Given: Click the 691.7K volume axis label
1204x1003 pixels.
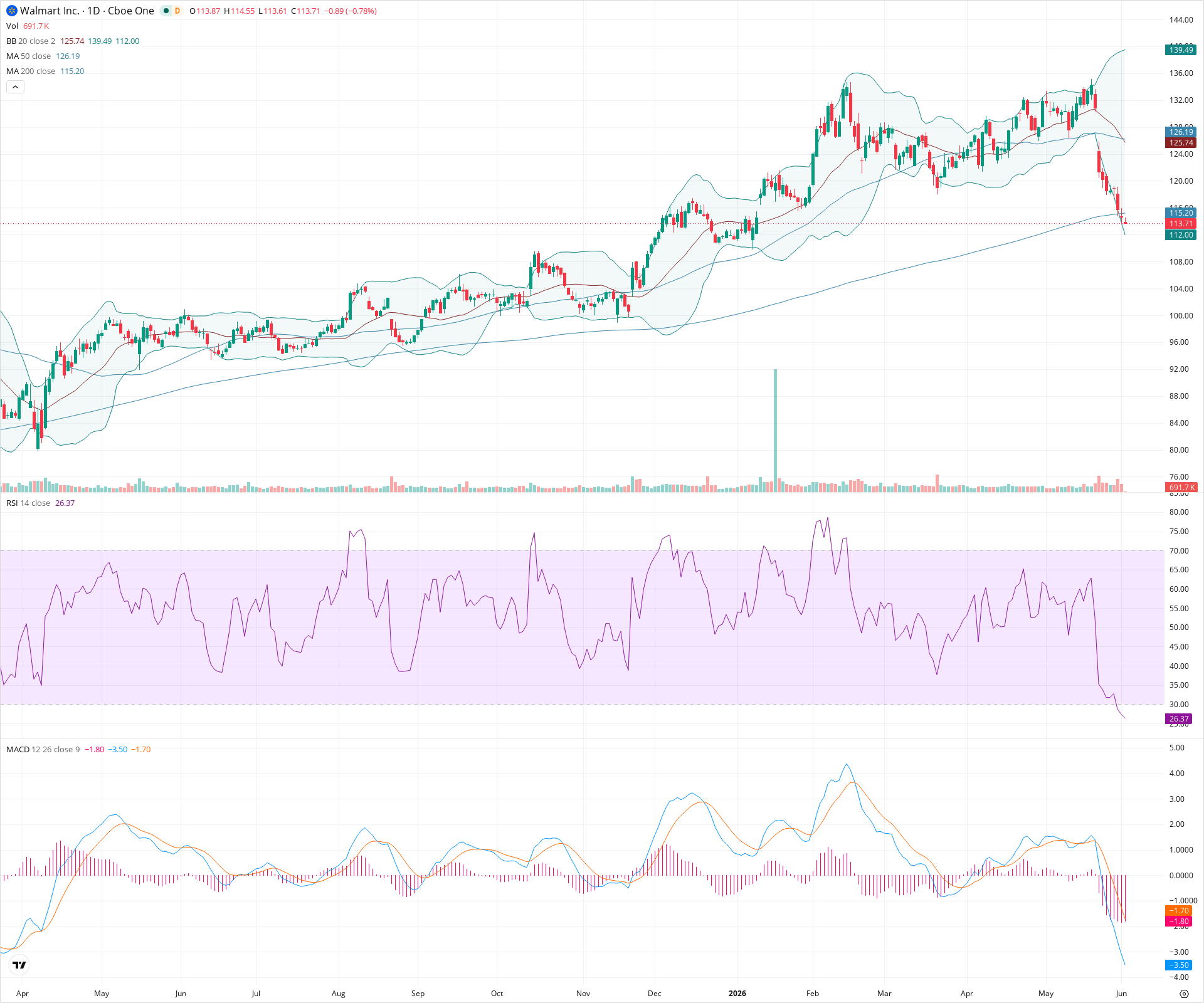Looking at the screenshot, I should (1181, 488).
